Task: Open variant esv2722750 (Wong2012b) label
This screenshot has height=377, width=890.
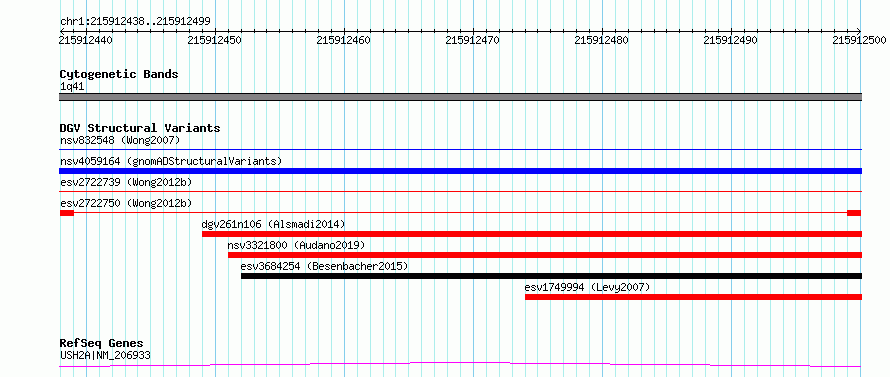Action: click(126, 203)
